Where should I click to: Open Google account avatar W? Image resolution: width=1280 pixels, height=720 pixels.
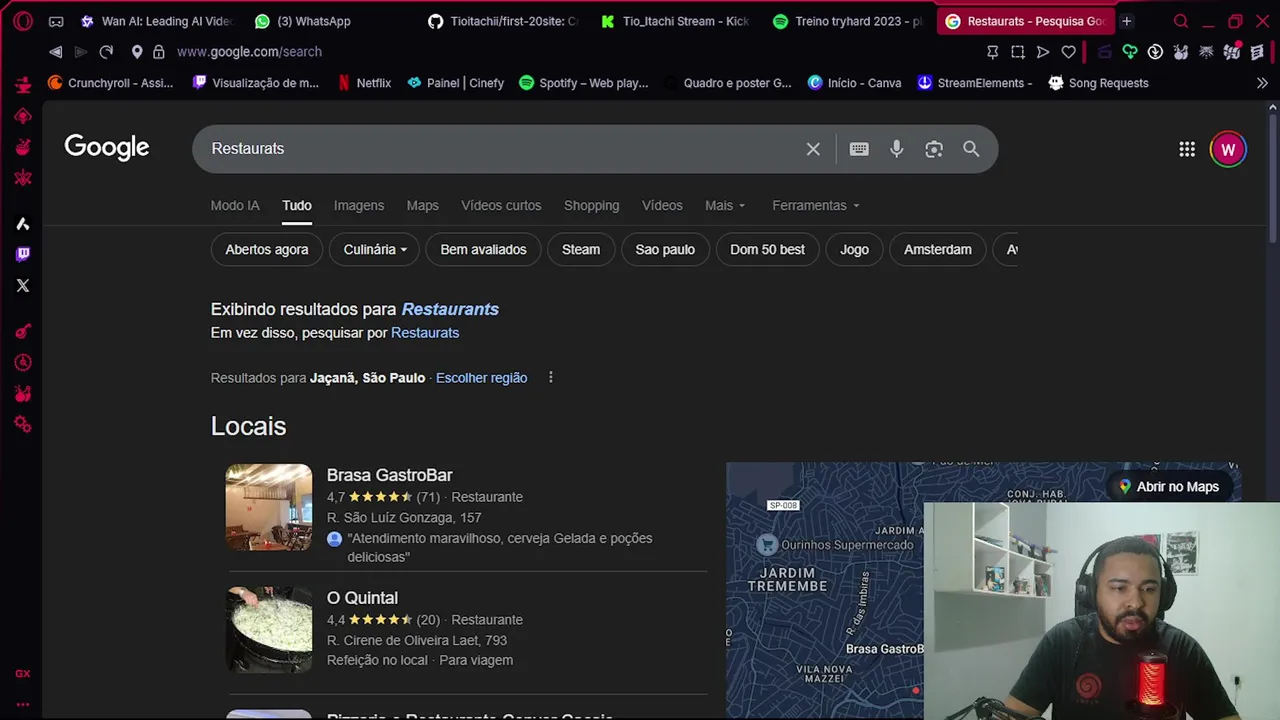click(1228, 149)
